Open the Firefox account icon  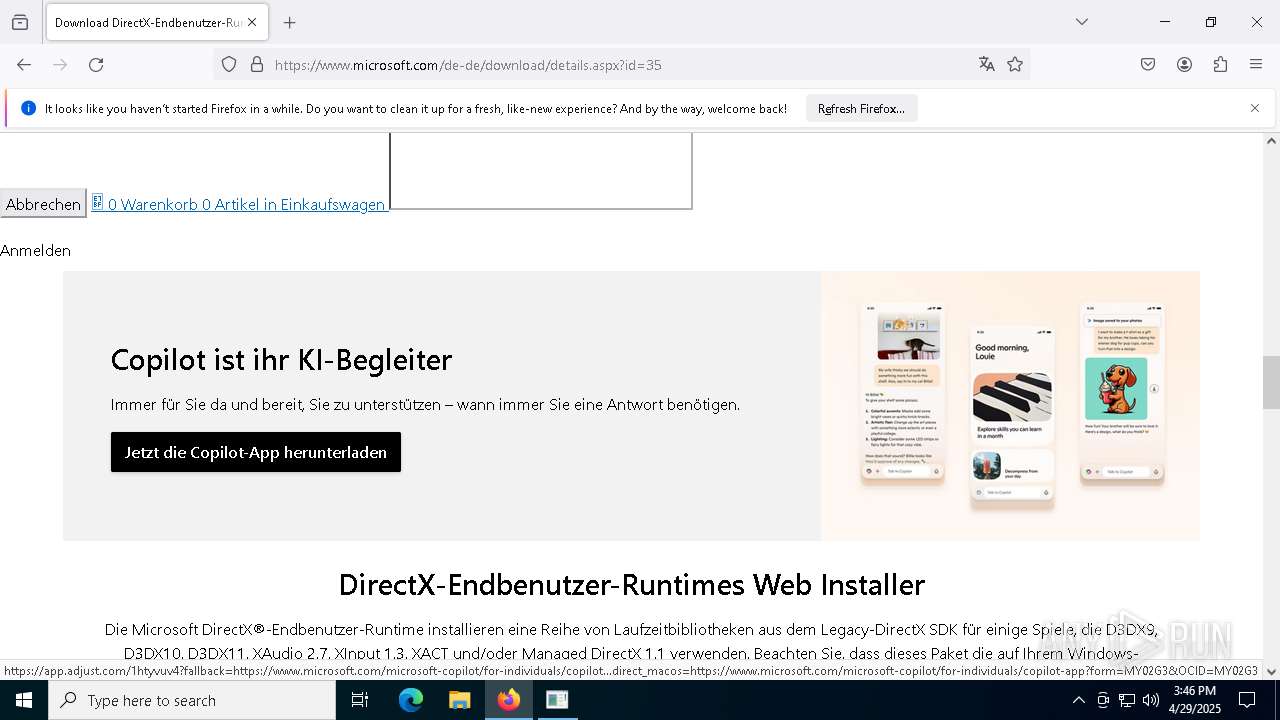click(1184, 65)
